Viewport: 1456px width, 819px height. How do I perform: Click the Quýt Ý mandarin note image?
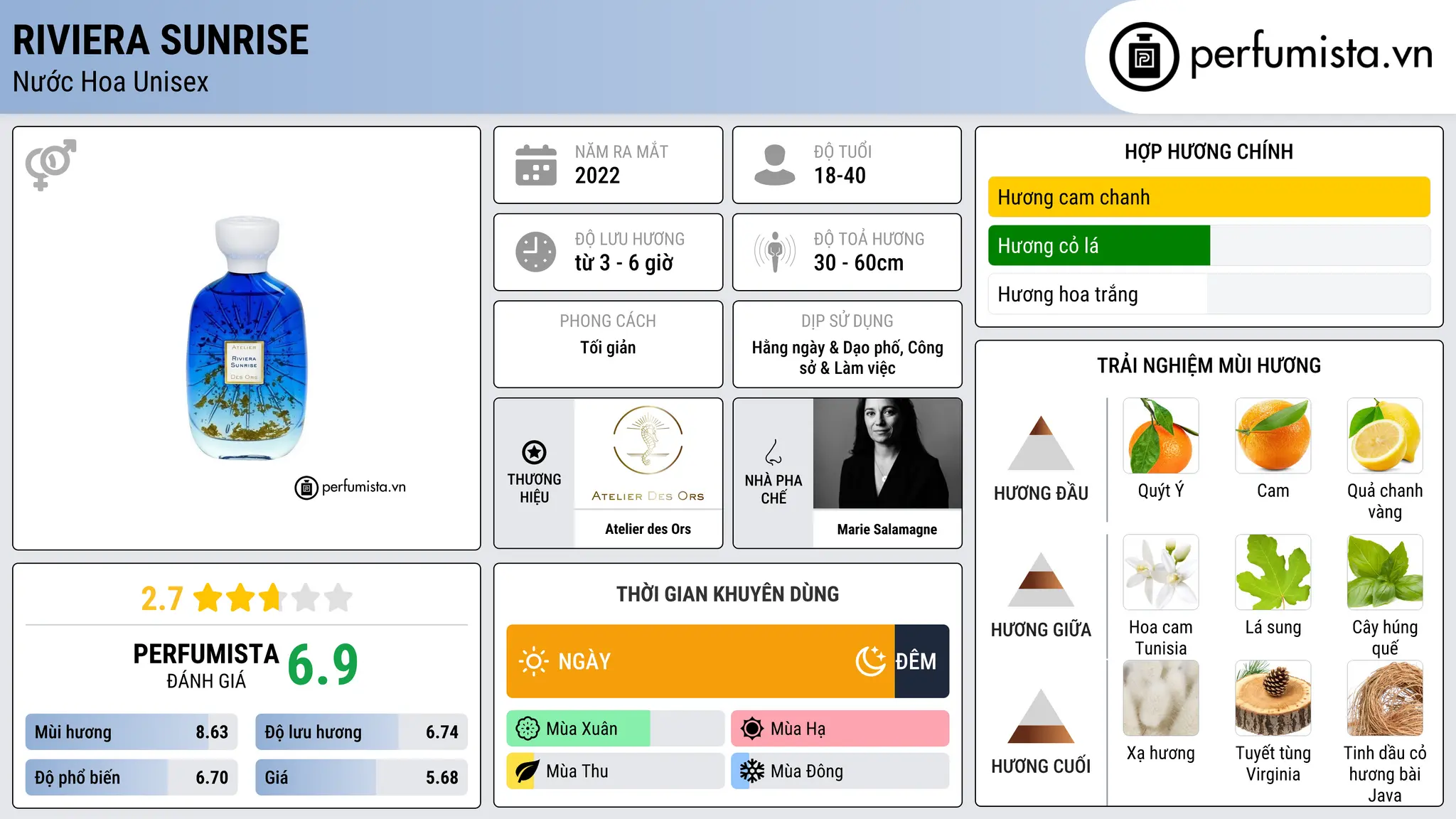[1161, 436]
